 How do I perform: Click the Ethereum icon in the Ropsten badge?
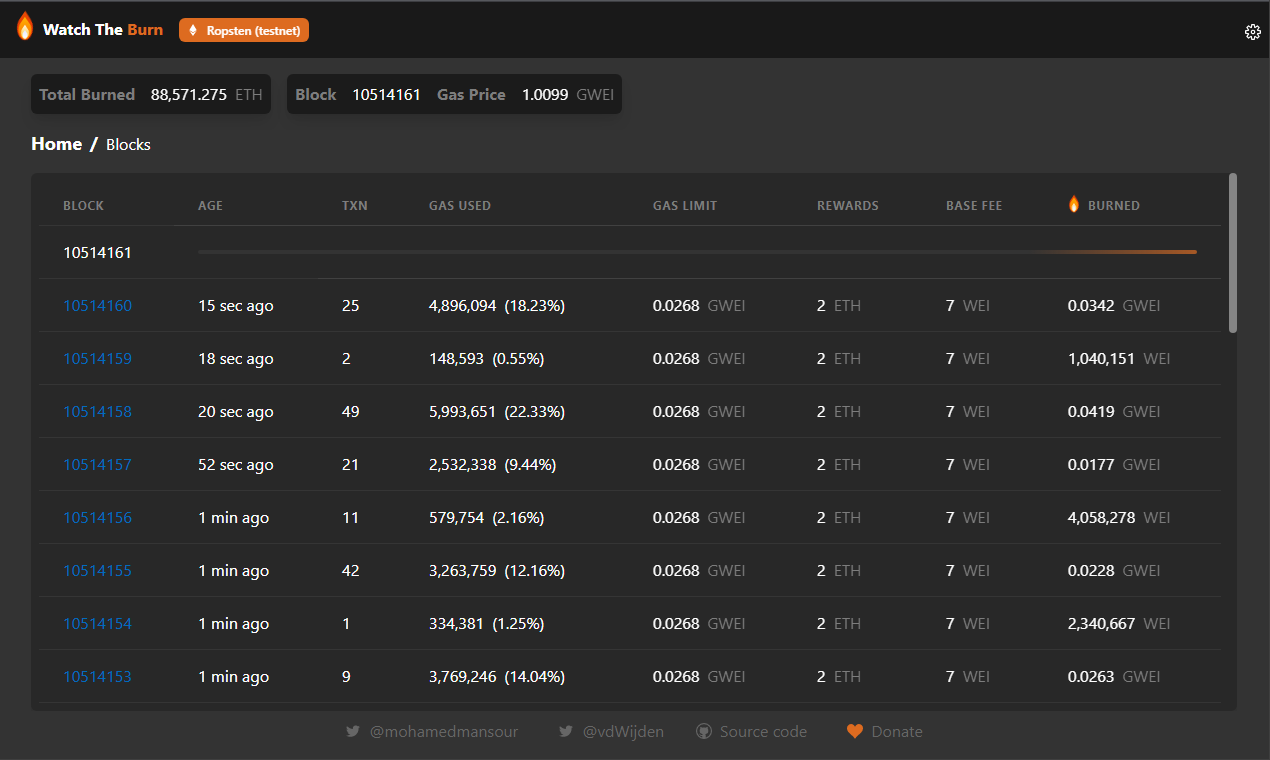pos(193,31)
